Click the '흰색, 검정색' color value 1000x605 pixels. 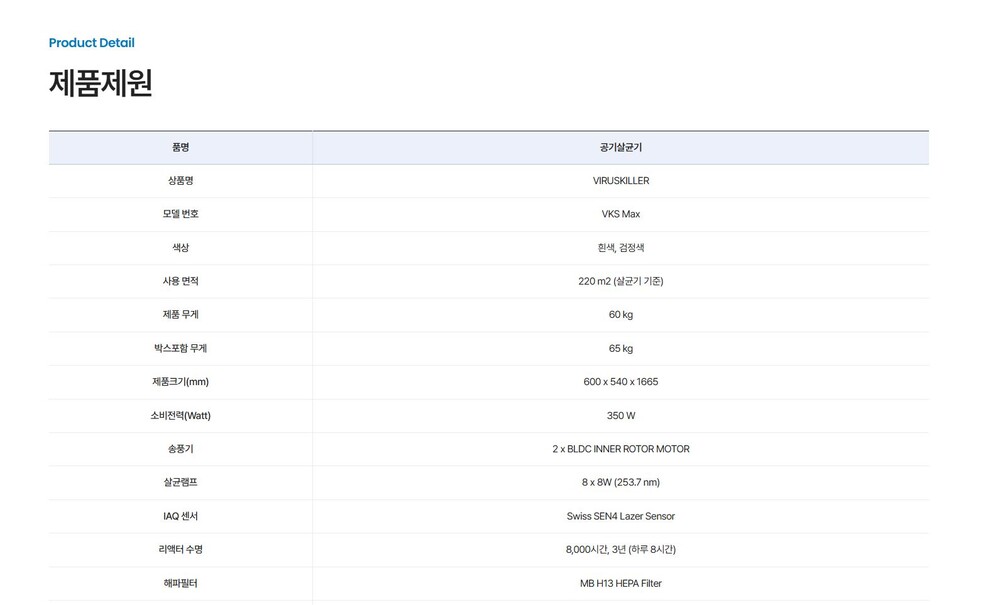coord(620,248)
